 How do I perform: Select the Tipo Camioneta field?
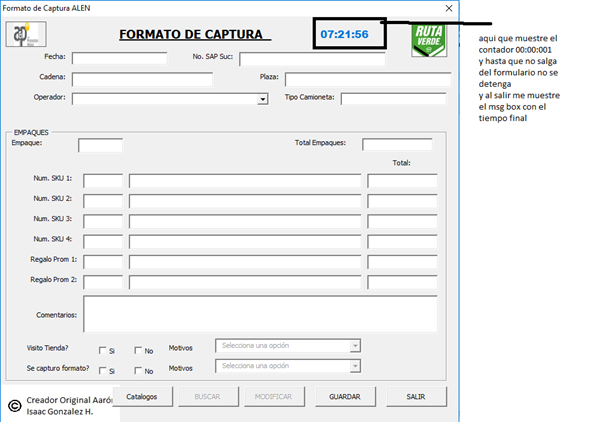click(393, 99)
